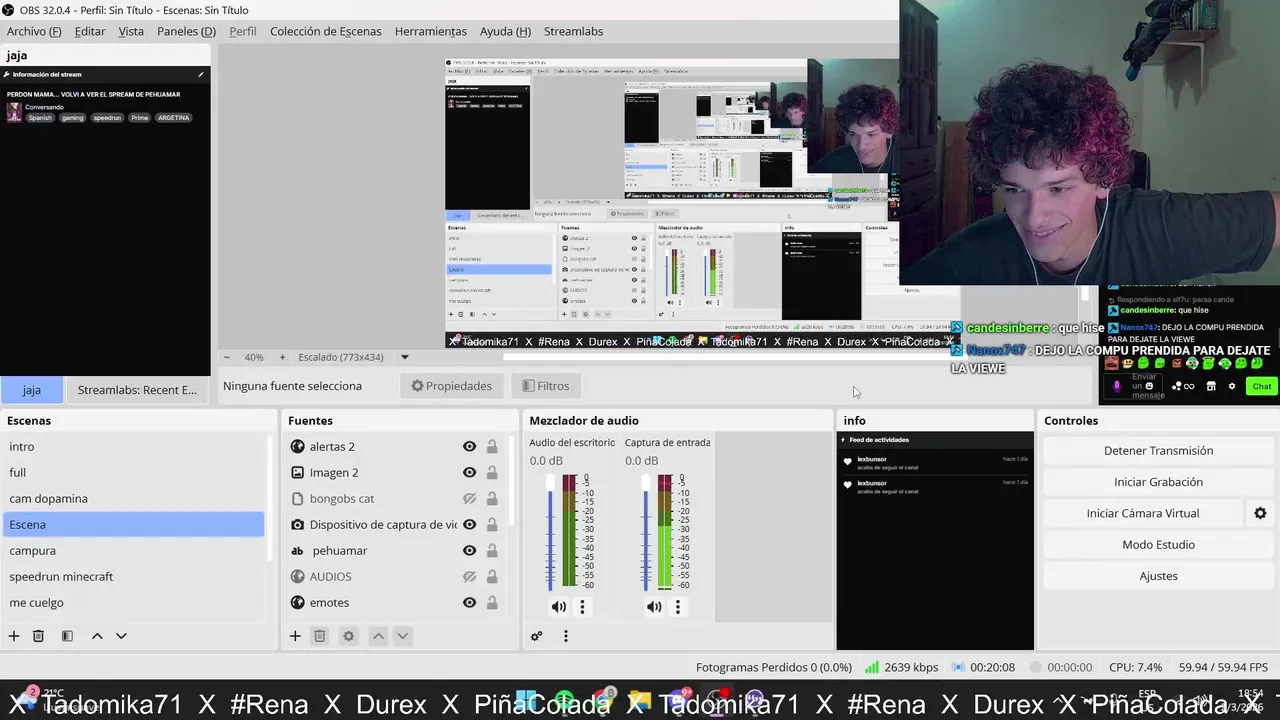Viewport: 1280px width, 720px height.
Task: Open scene filters icon in Escenas toolbar
Action: (67, 636)
